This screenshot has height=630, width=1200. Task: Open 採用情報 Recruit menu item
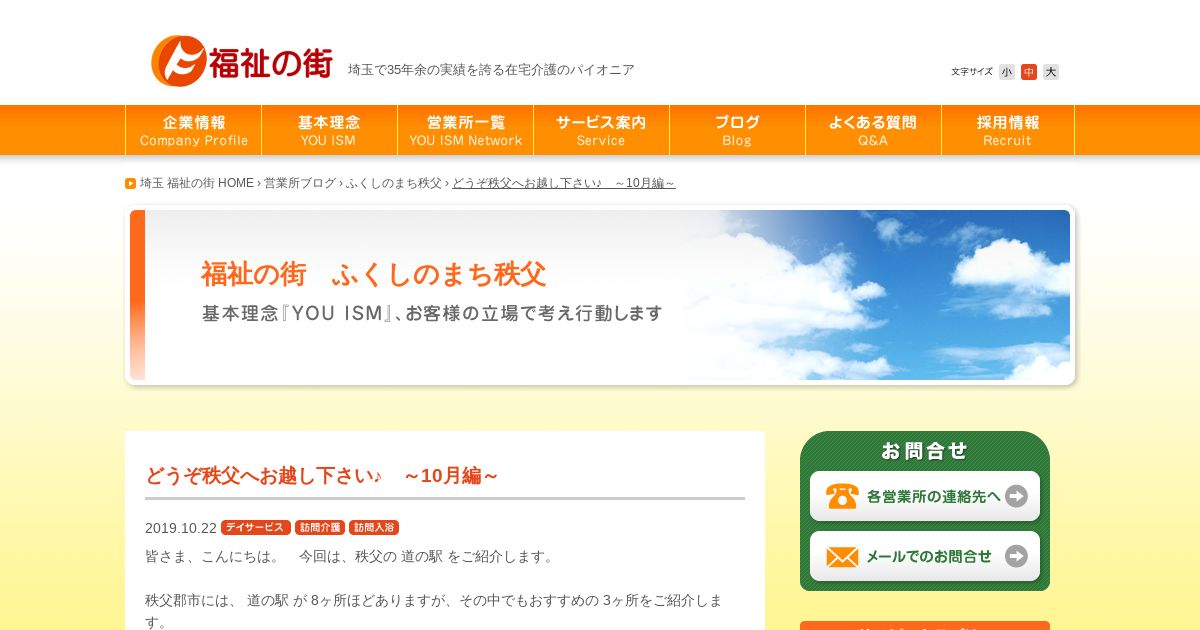tap(1008, 130)
